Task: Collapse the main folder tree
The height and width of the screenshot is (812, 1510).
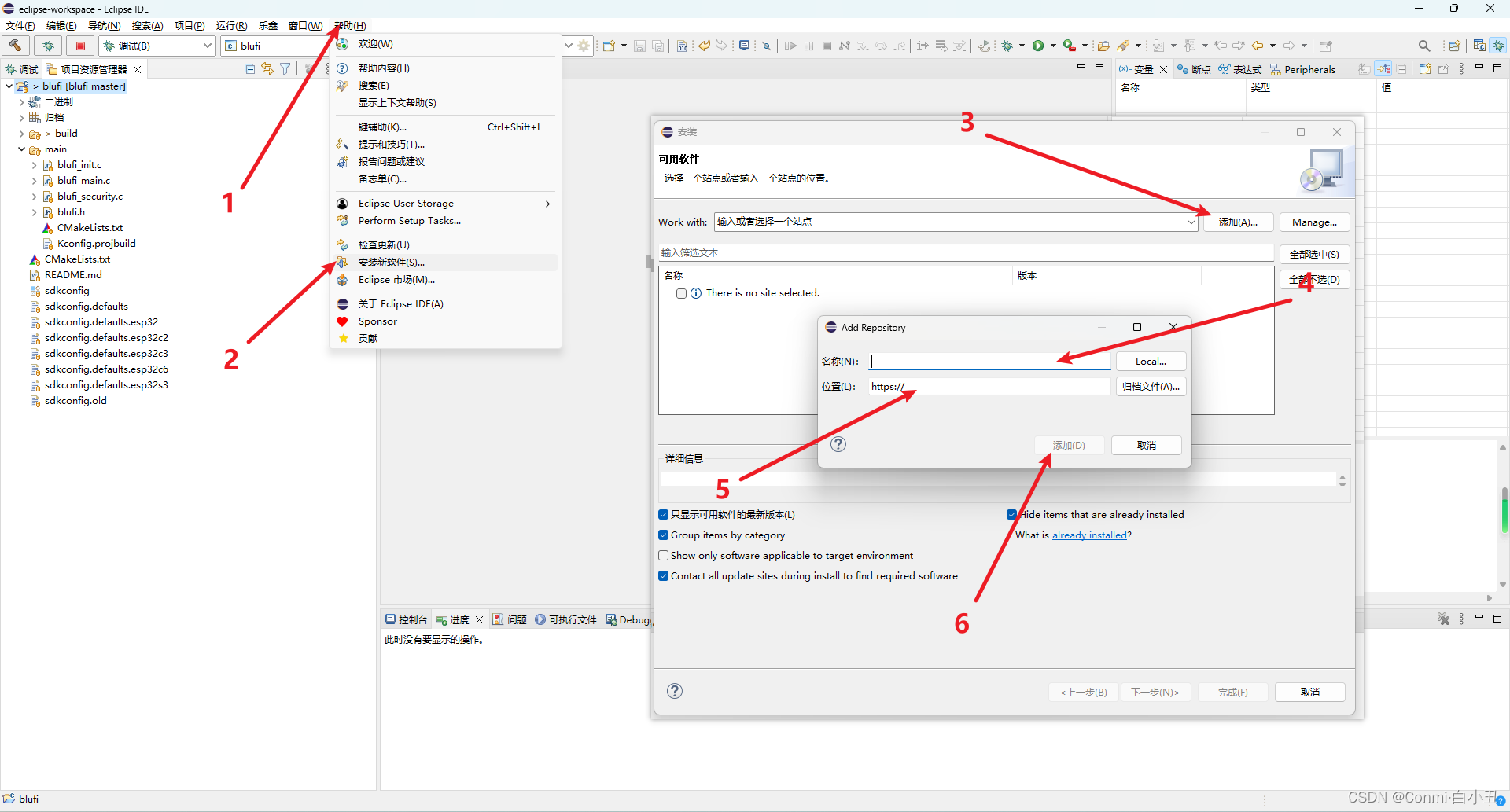Action: click(x=22, y=149)
